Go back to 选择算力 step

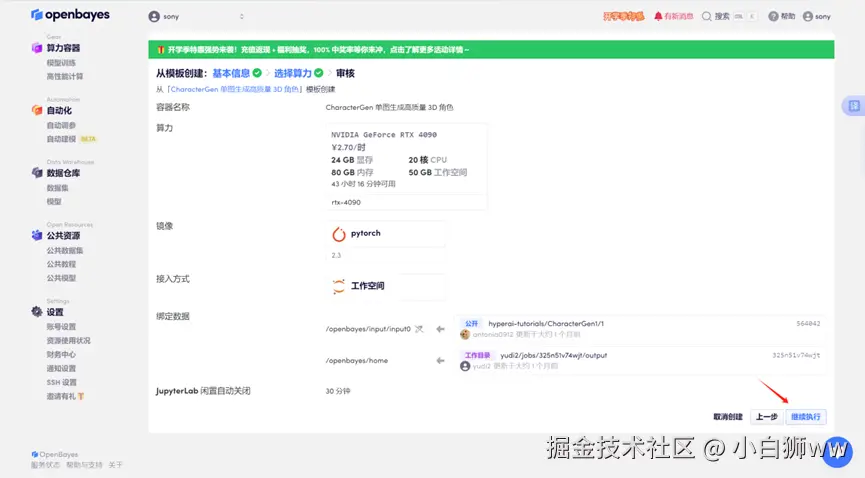click(x=293, y=73)
